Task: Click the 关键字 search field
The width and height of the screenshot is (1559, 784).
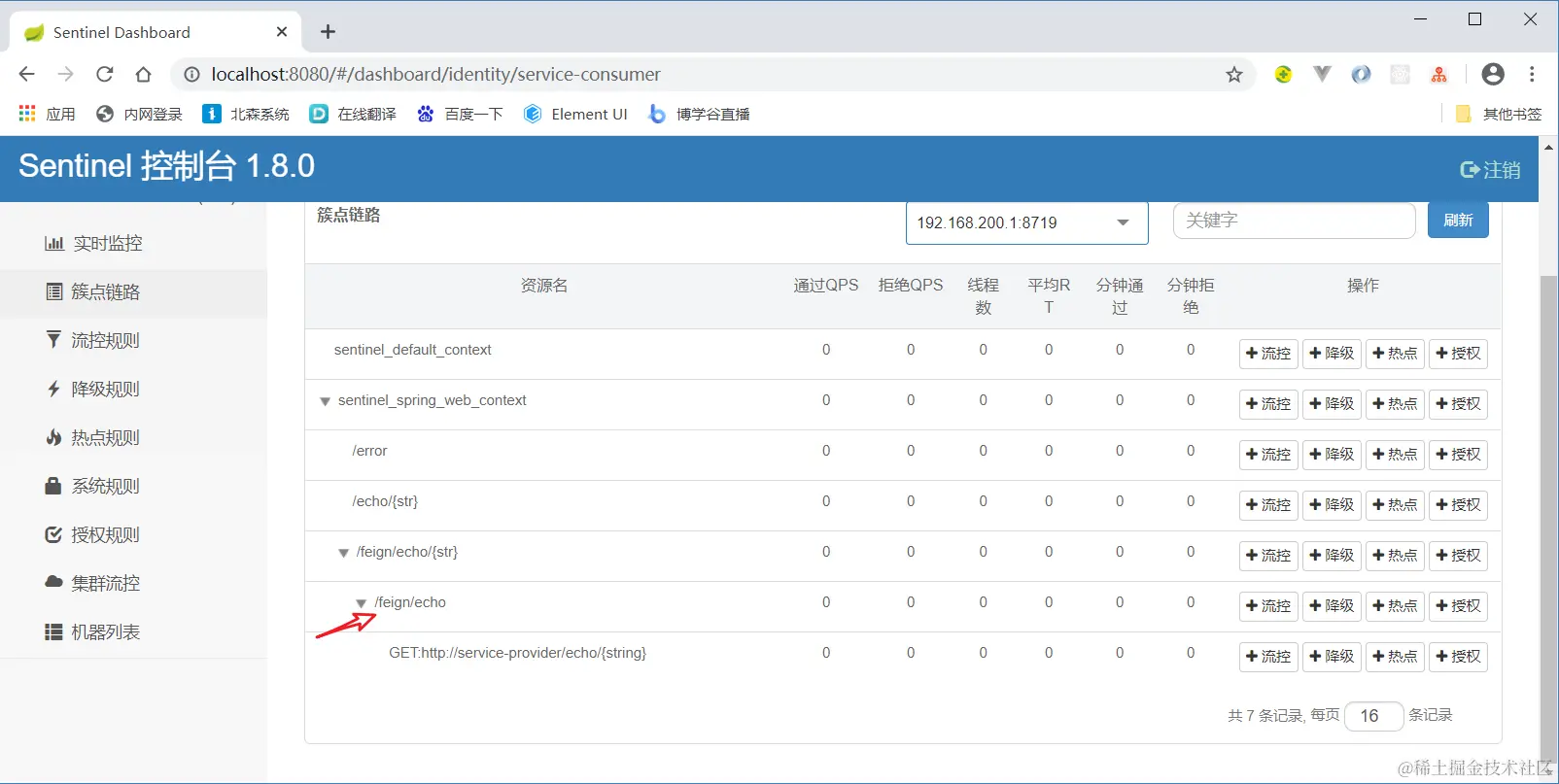Action: 1294,221
